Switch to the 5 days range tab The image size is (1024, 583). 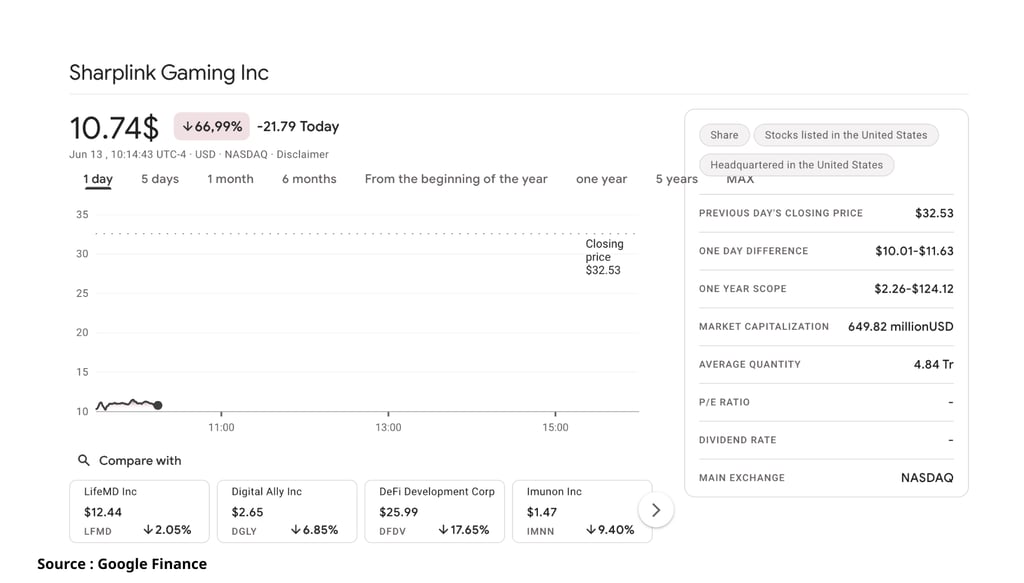160,179
